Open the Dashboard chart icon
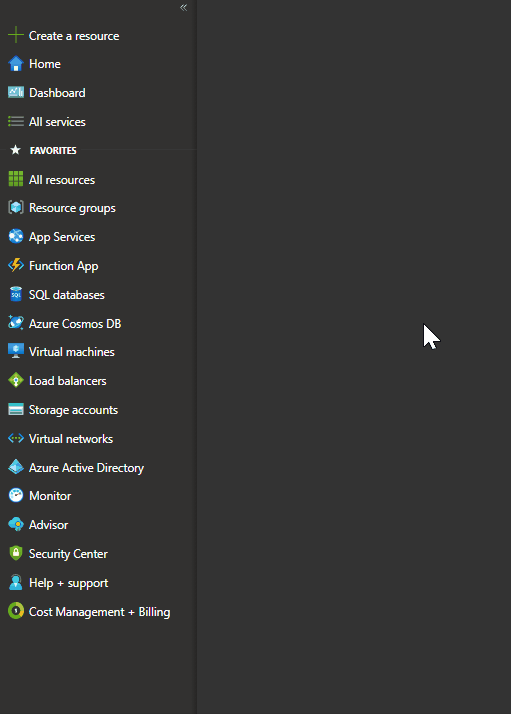 16,92
